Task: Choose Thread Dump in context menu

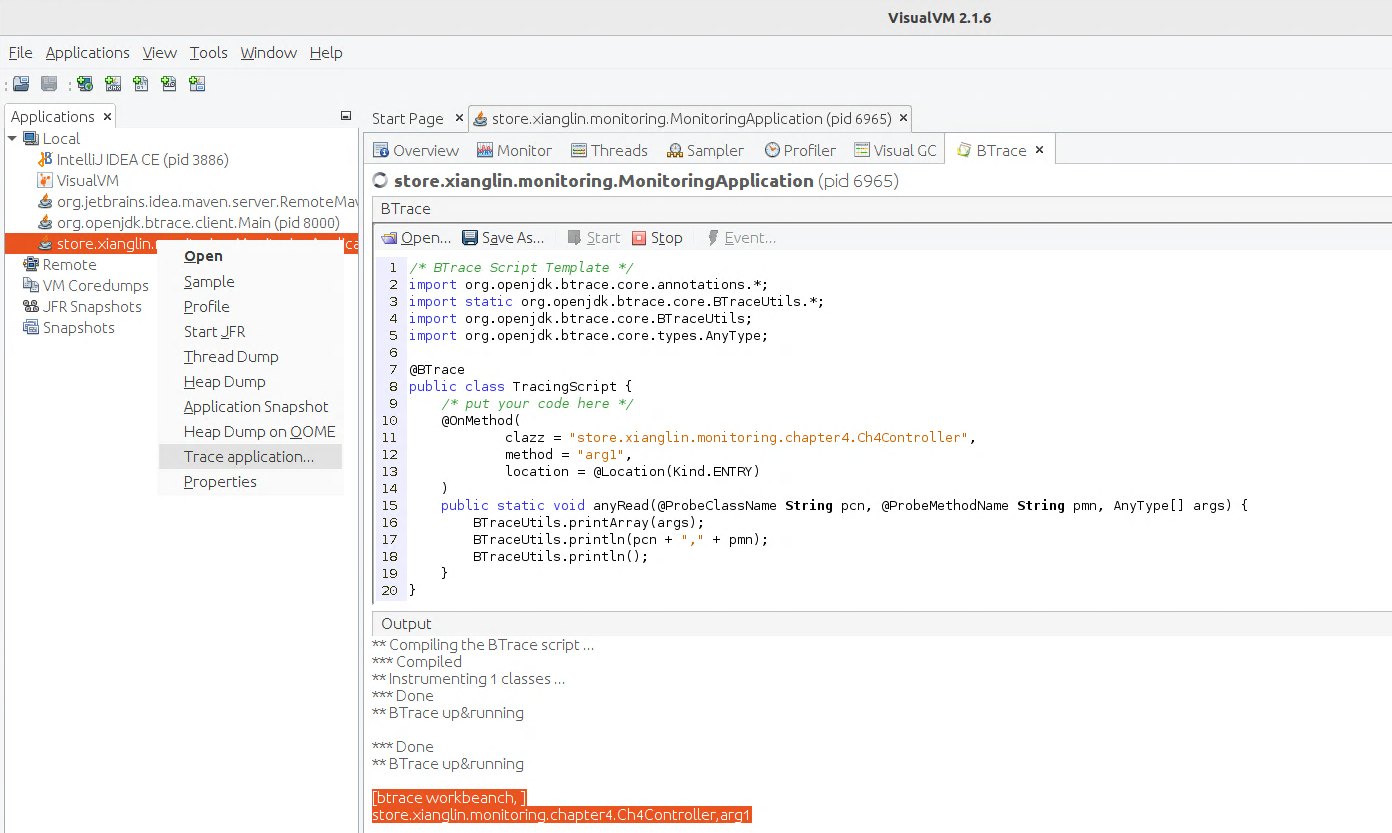Action: (250, 357)
